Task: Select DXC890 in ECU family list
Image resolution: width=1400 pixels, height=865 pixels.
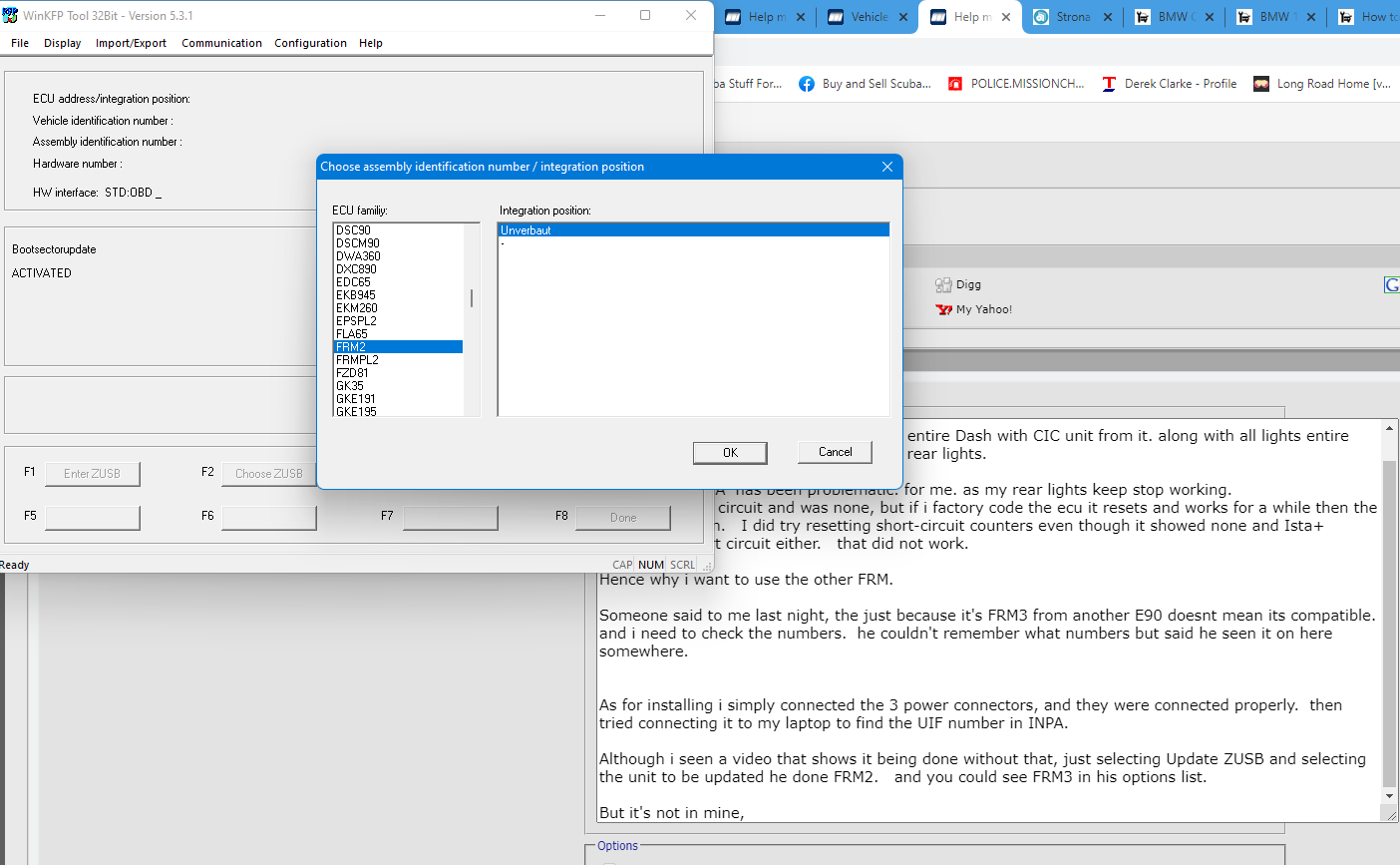Action: point(398,269)
